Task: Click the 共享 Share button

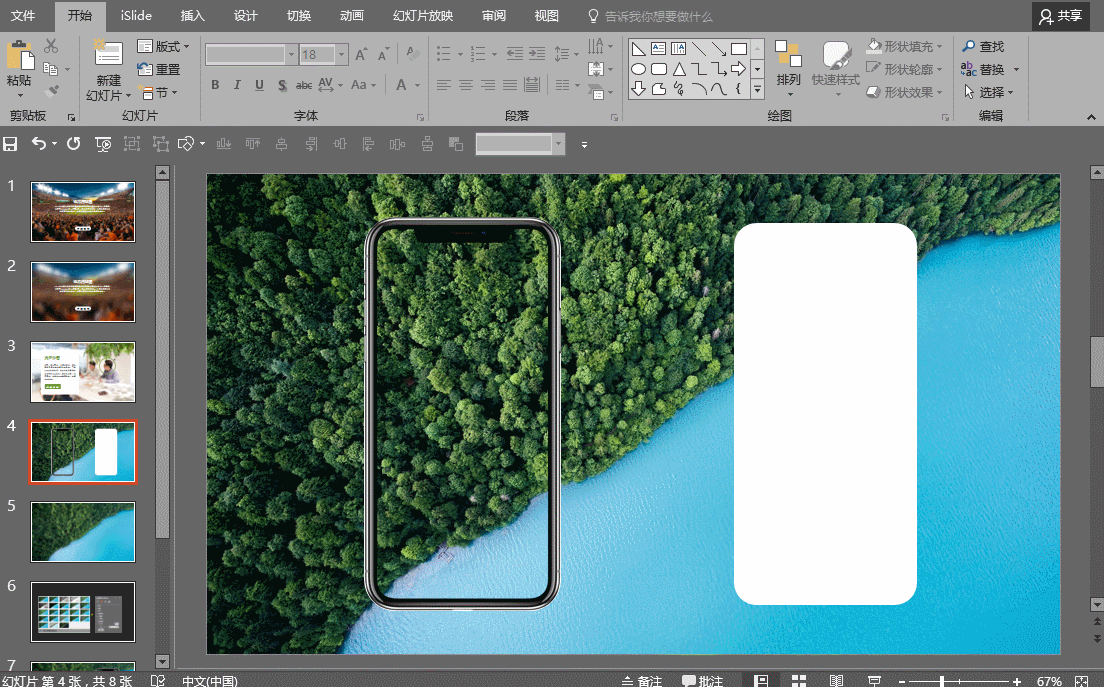Action: pos(1060,16)
